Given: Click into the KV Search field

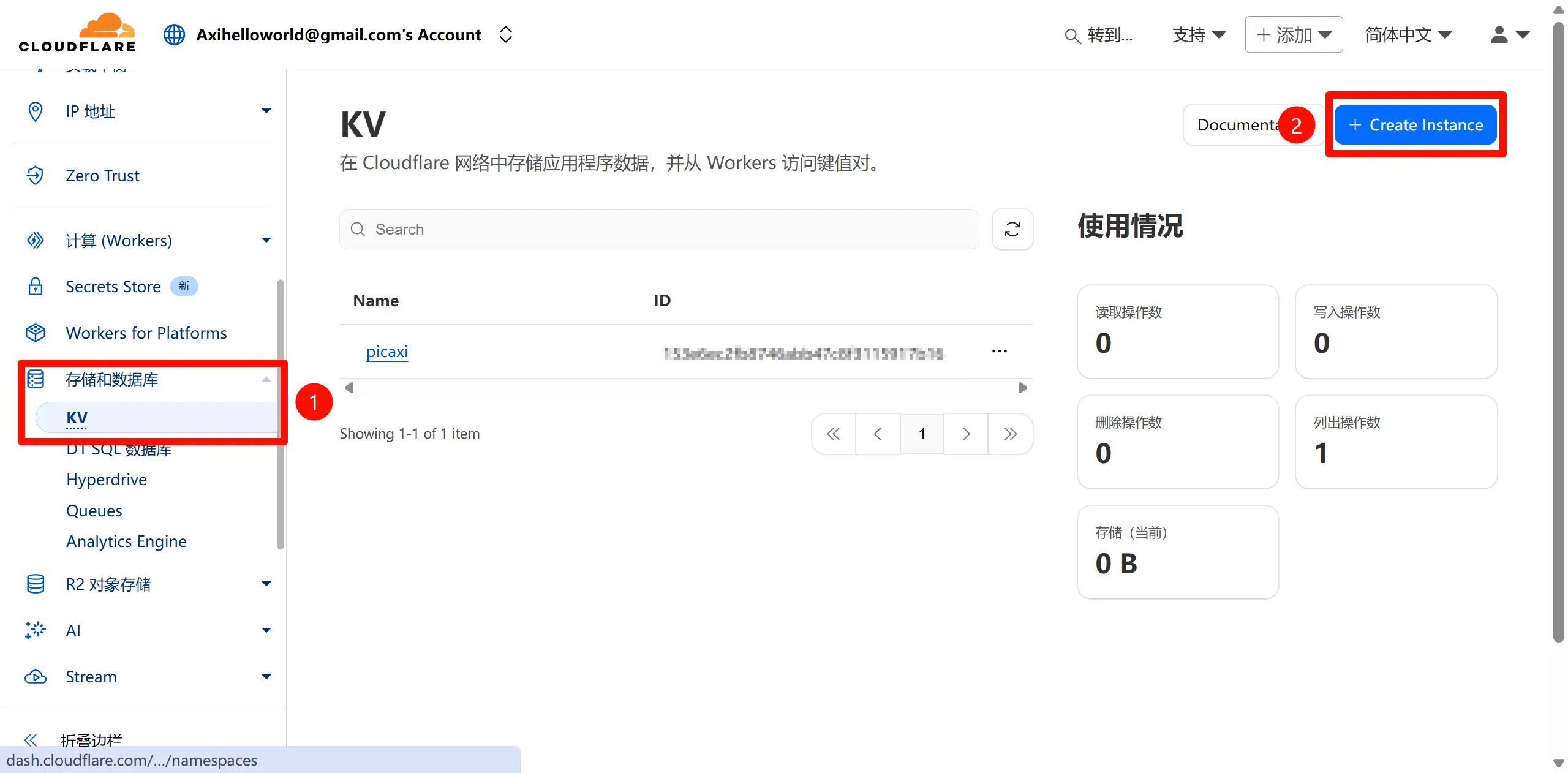Looking at the screenshot, I should pos(659,229).
